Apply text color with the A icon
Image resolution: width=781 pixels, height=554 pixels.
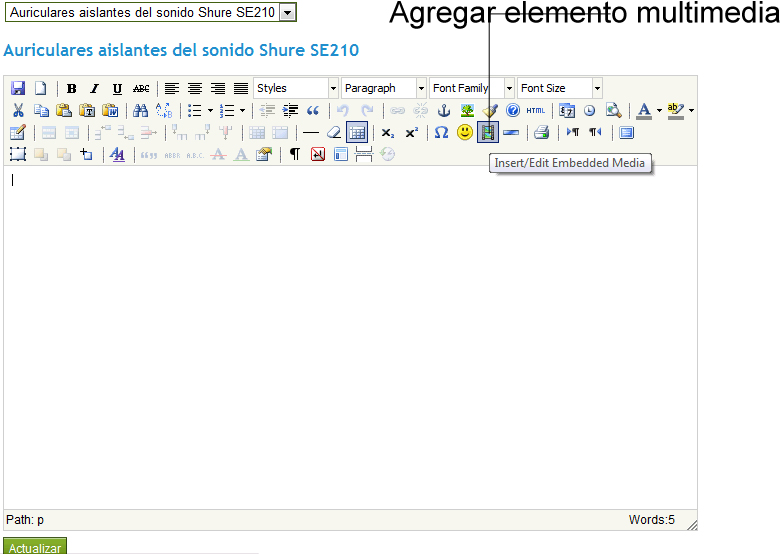tap(644, 110)
